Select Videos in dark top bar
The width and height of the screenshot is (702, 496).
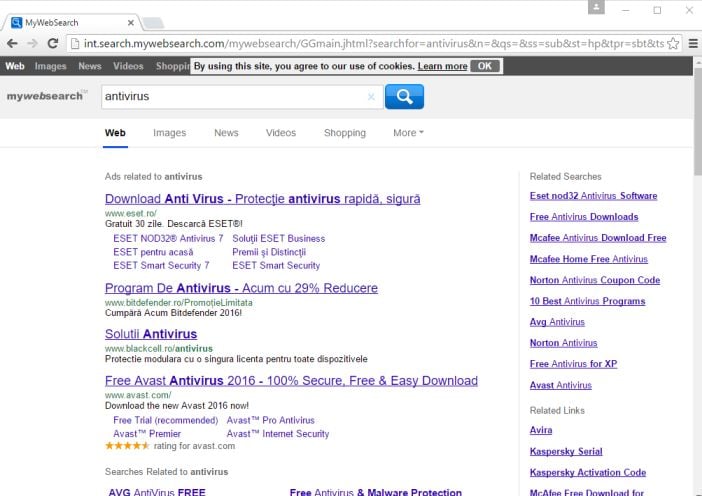[x=128, y=66]
